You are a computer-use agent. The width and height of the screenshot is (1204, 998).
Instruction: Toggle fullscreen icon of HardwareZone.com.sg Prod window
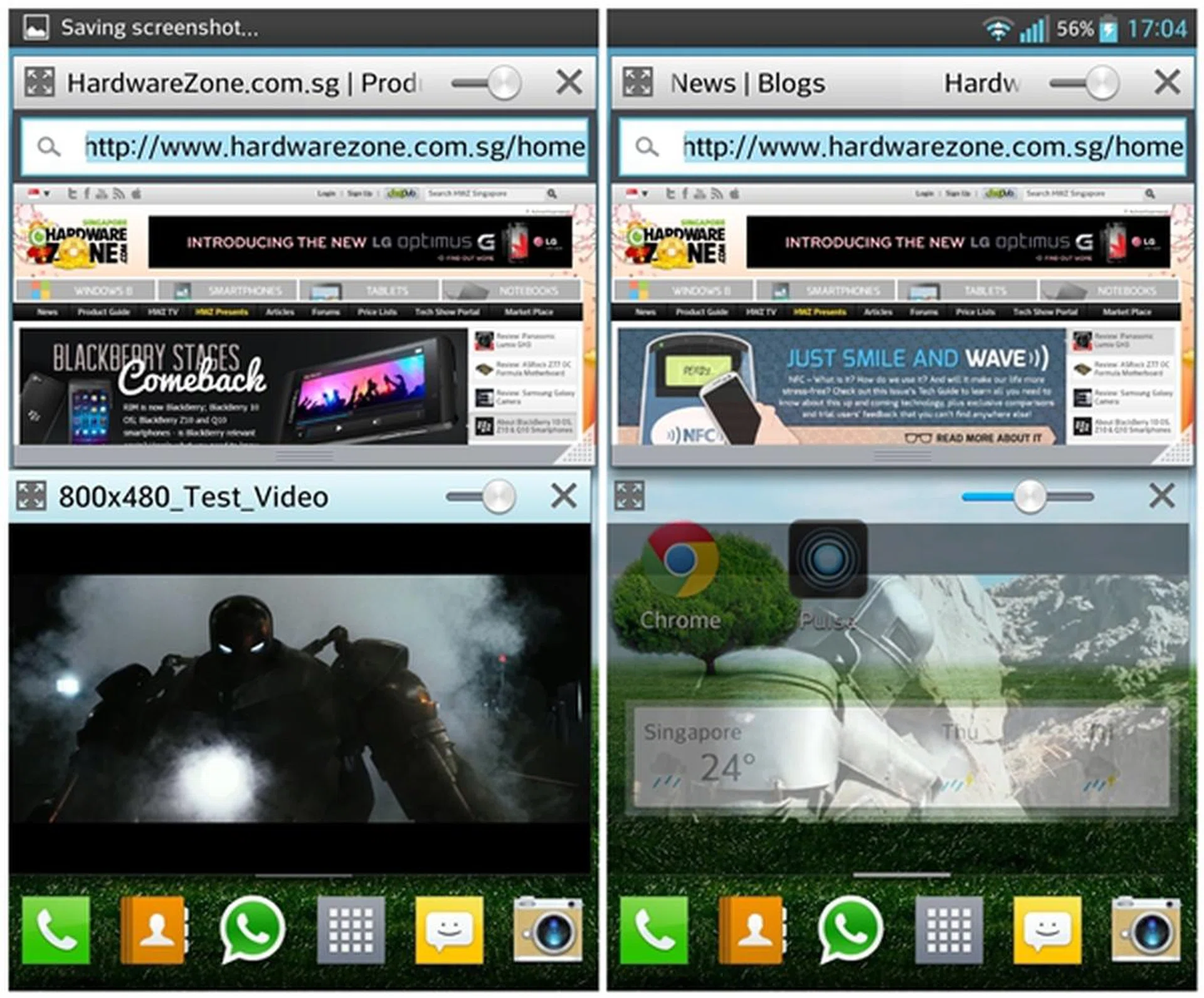[x=40, y=82]
